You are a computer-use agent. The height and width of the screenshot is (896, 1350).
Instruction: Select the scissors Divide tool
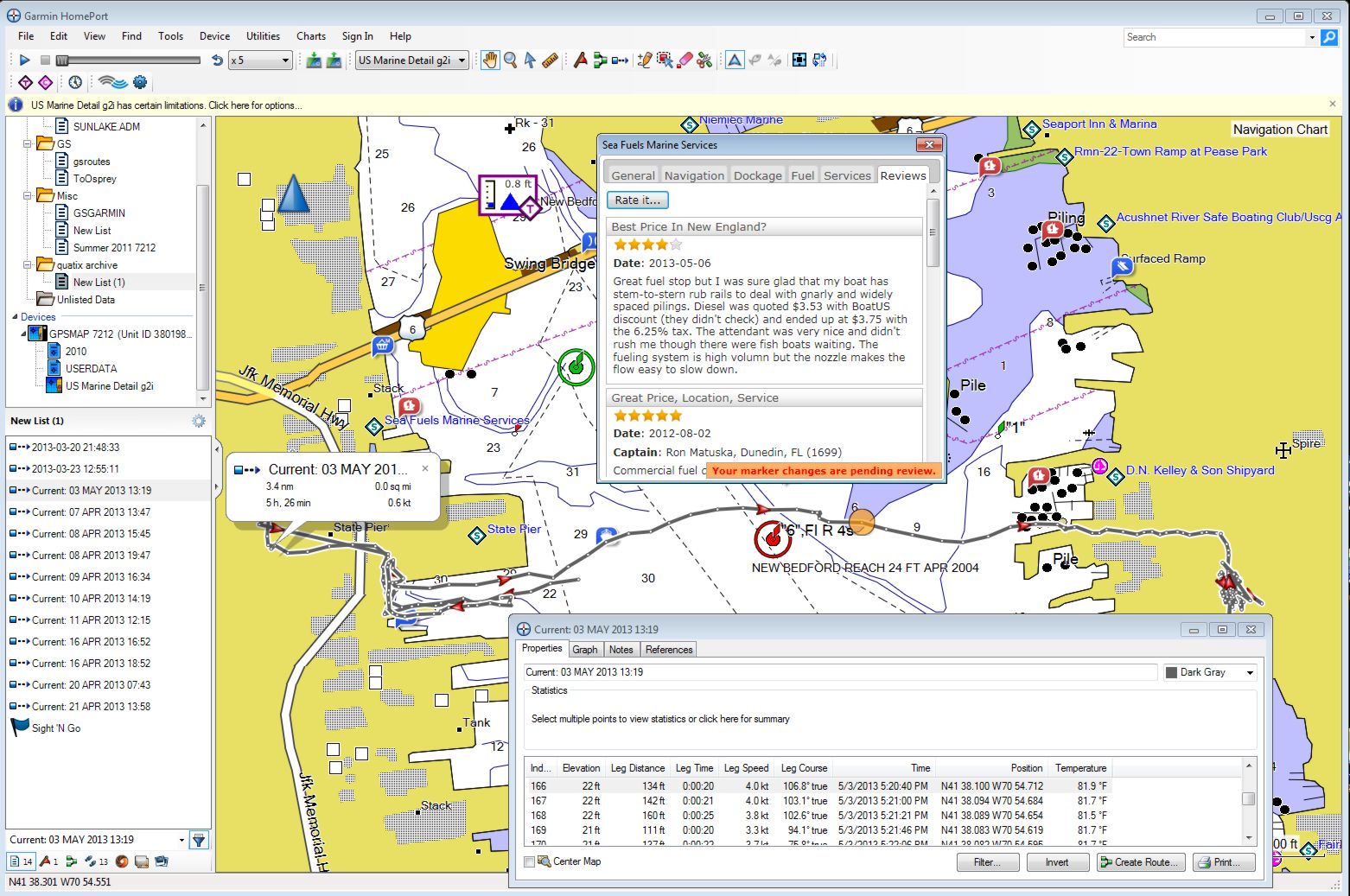point(704,60)
